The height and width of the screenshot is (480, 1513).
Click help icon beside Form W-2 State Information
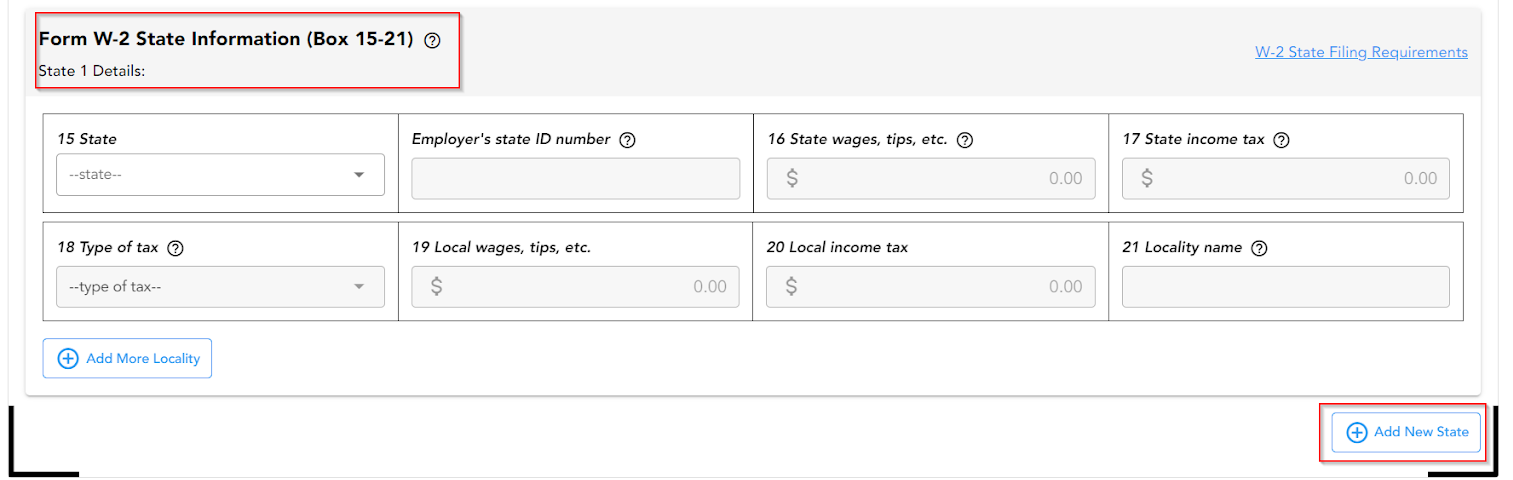pos(432,41)
